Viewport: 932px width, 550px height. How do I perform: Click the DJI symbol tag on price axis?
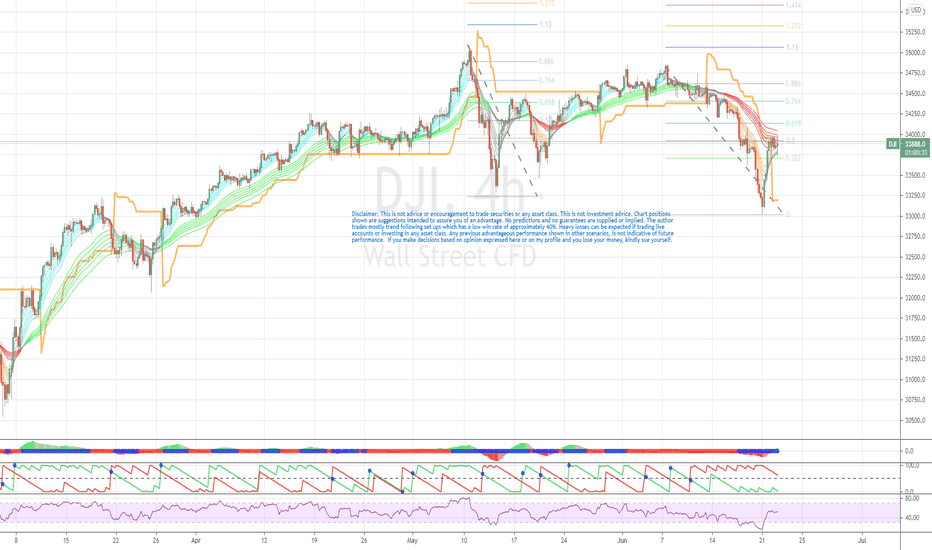click(892, 144)
